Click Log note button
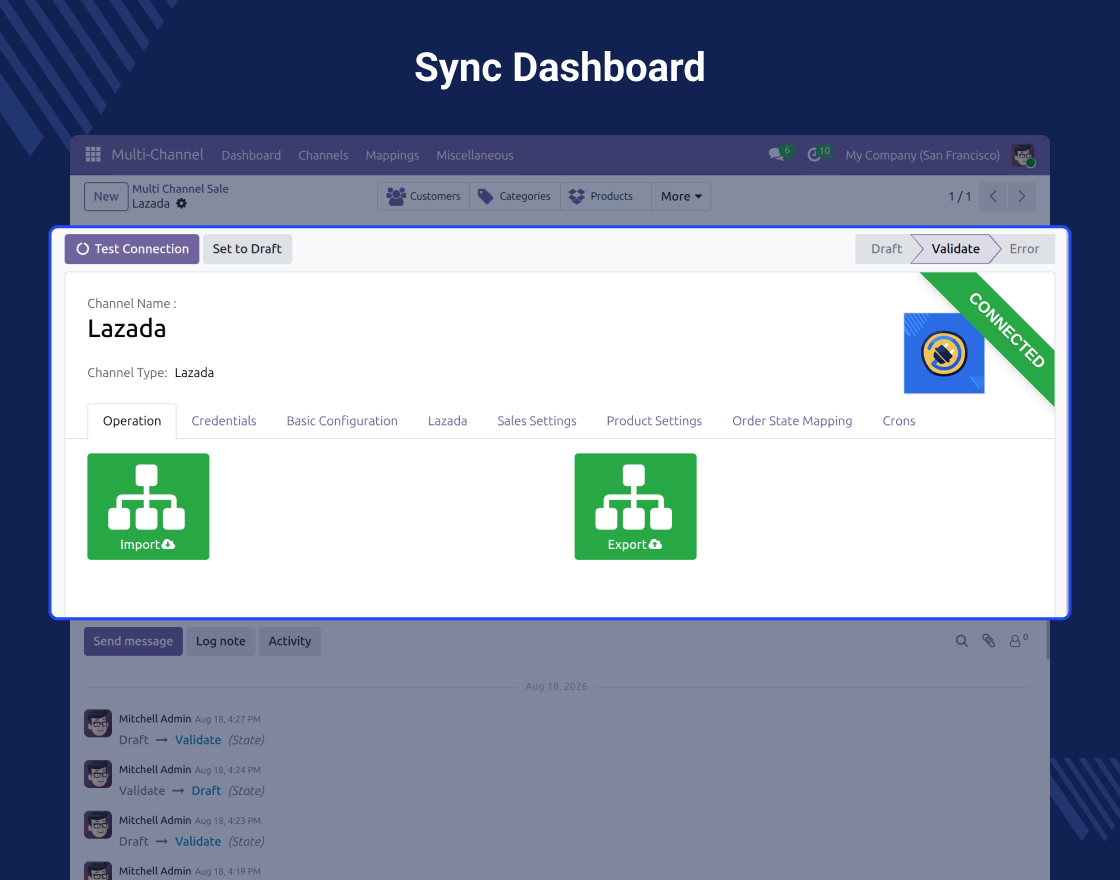1120x880 pixels. (221, 641)
